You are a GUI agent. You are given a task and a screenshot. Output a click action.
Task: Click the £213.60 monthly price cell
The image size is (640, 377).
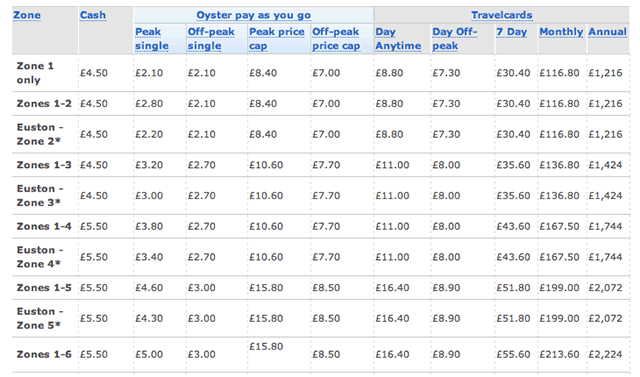point(559,355)
